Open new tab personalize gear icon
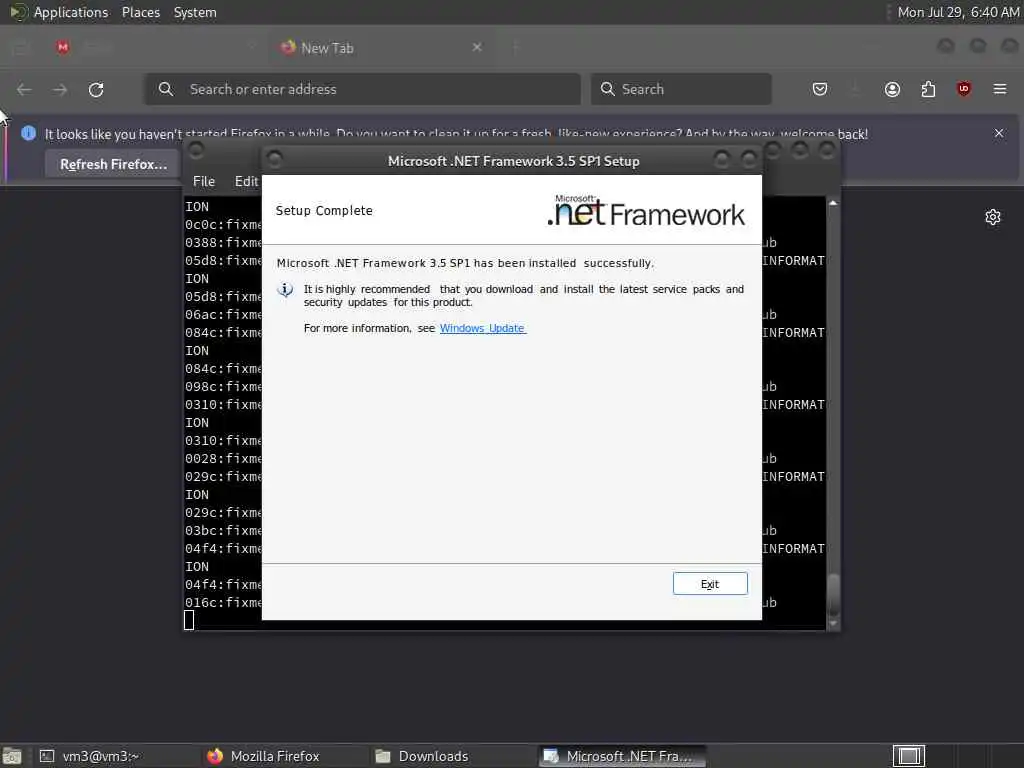The height and width of the screenshot is (768, 1024). pos(993,217)
